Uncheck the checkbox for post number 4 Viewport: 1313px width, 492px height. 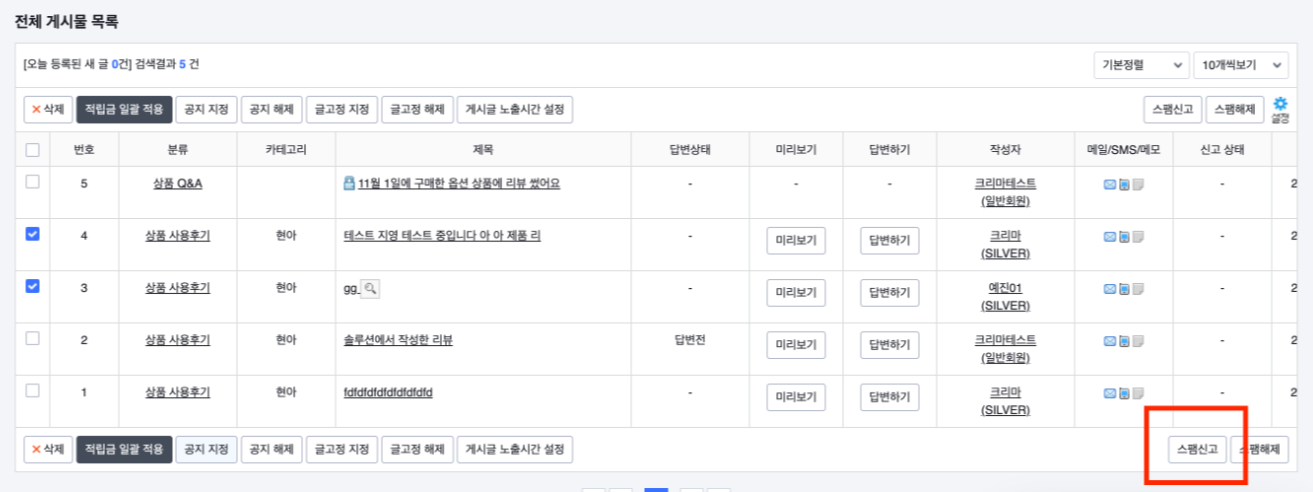tap(32, 234)
